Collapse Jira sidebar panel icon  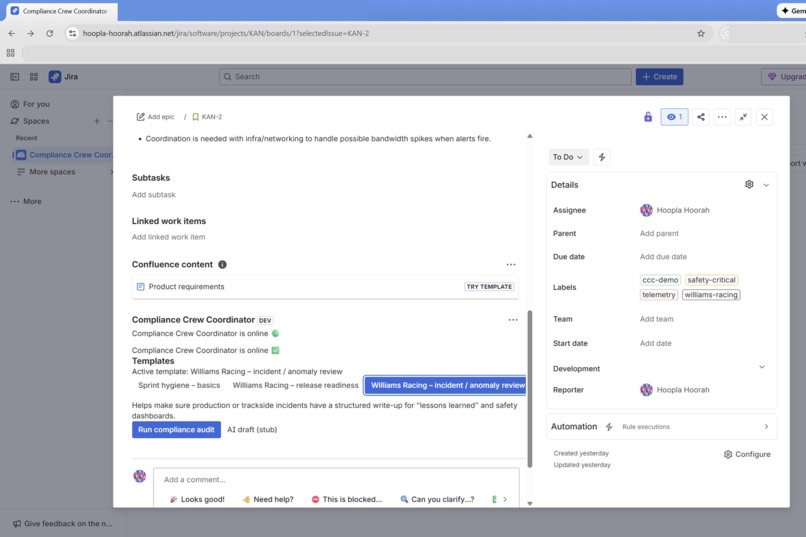tap(14, 77)
